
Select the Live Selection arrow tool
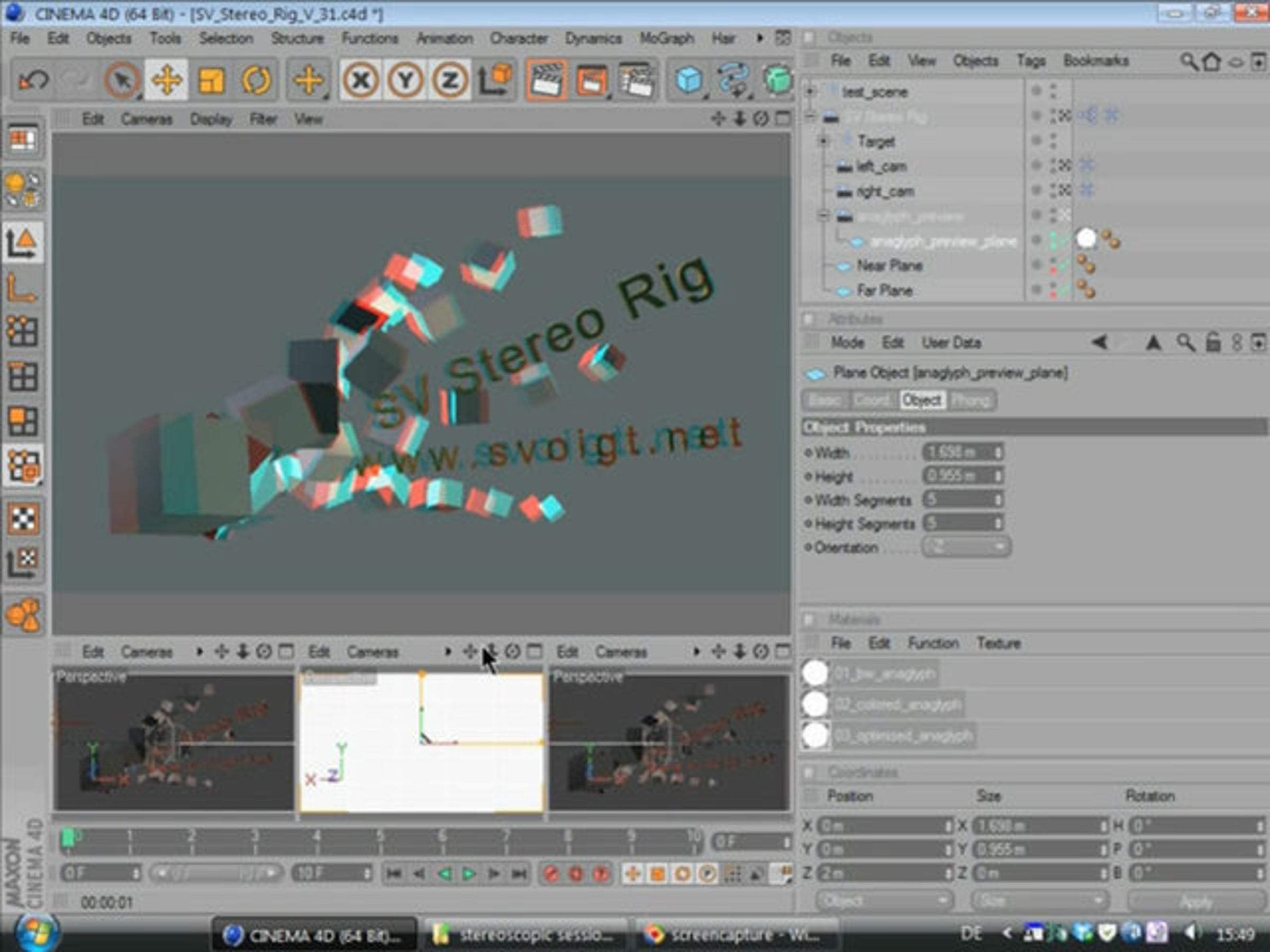122,80
